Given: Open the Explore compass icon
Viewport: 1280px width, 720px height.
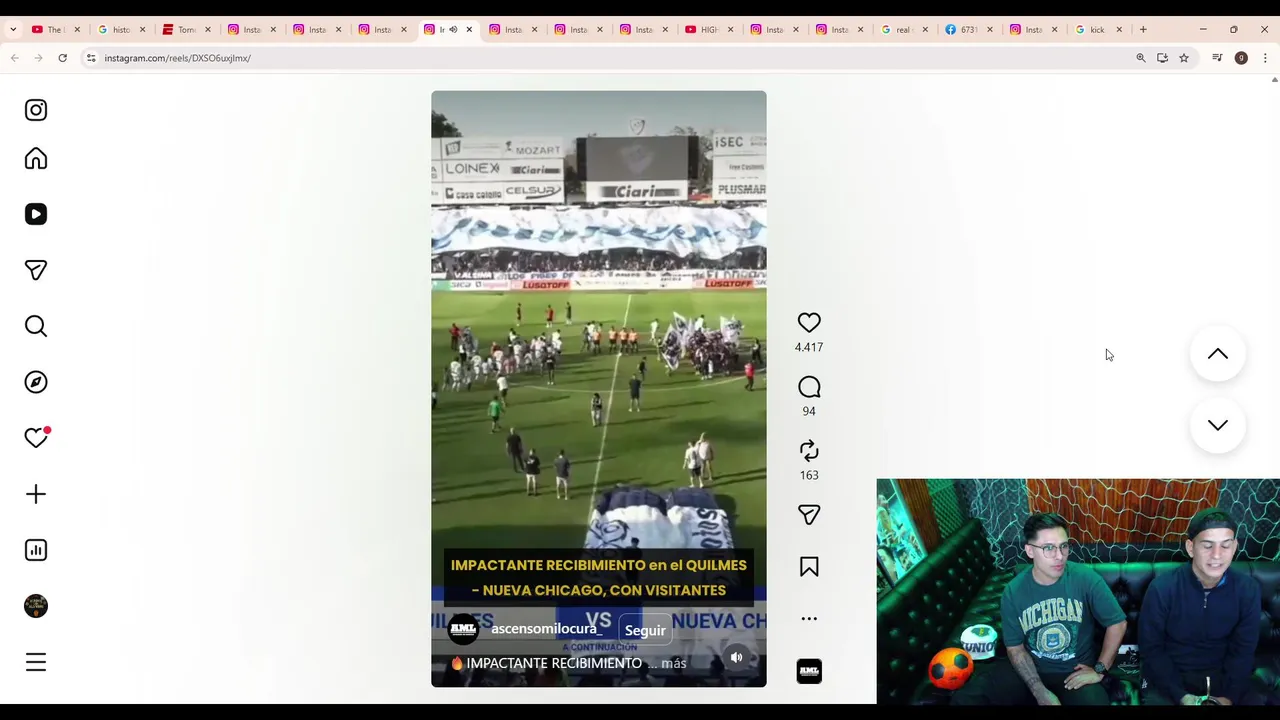Looking at the screenshot, I should tap(36, 382).
